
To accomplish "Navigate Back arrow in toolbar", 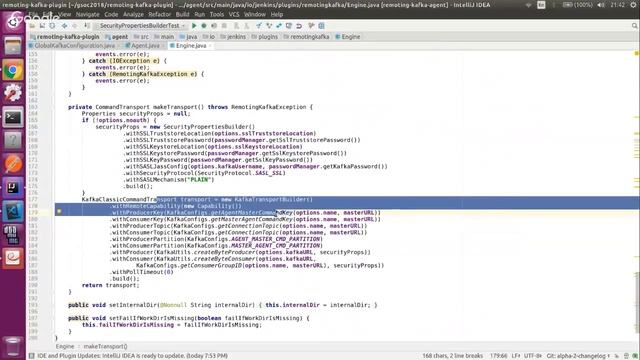I will (64, 26).
